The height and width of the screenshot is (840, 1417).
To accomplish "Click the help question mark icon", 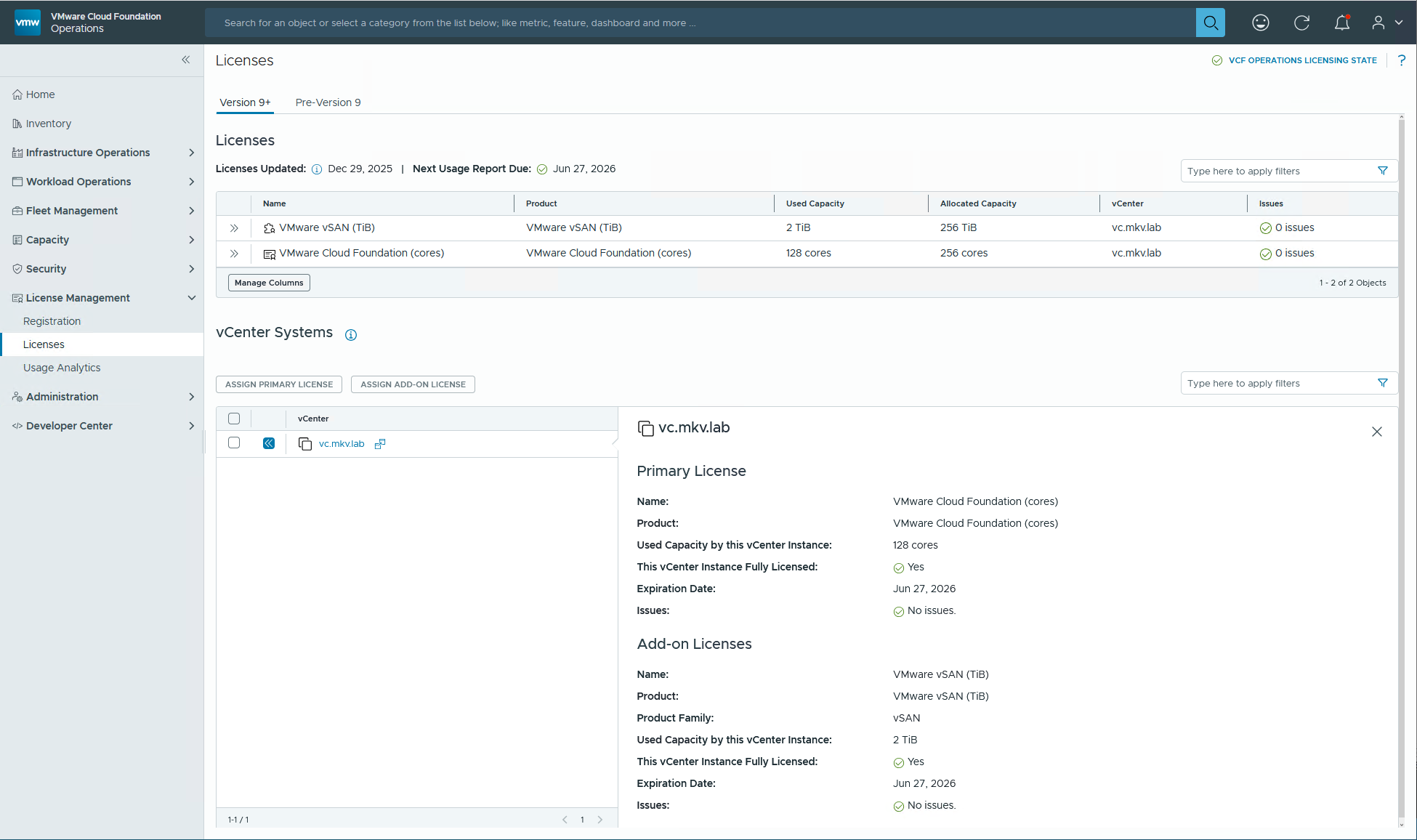I will click(1402, 60).
